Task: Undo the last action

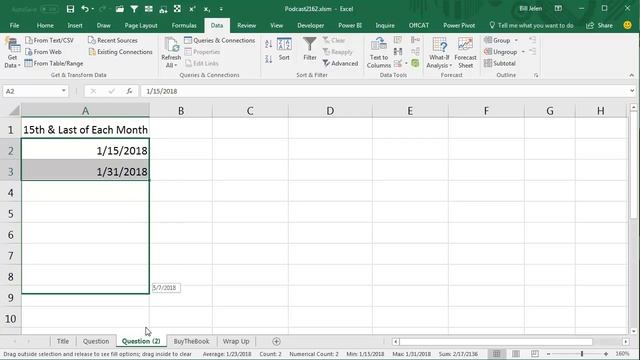Action: click(x=85, y=9)
